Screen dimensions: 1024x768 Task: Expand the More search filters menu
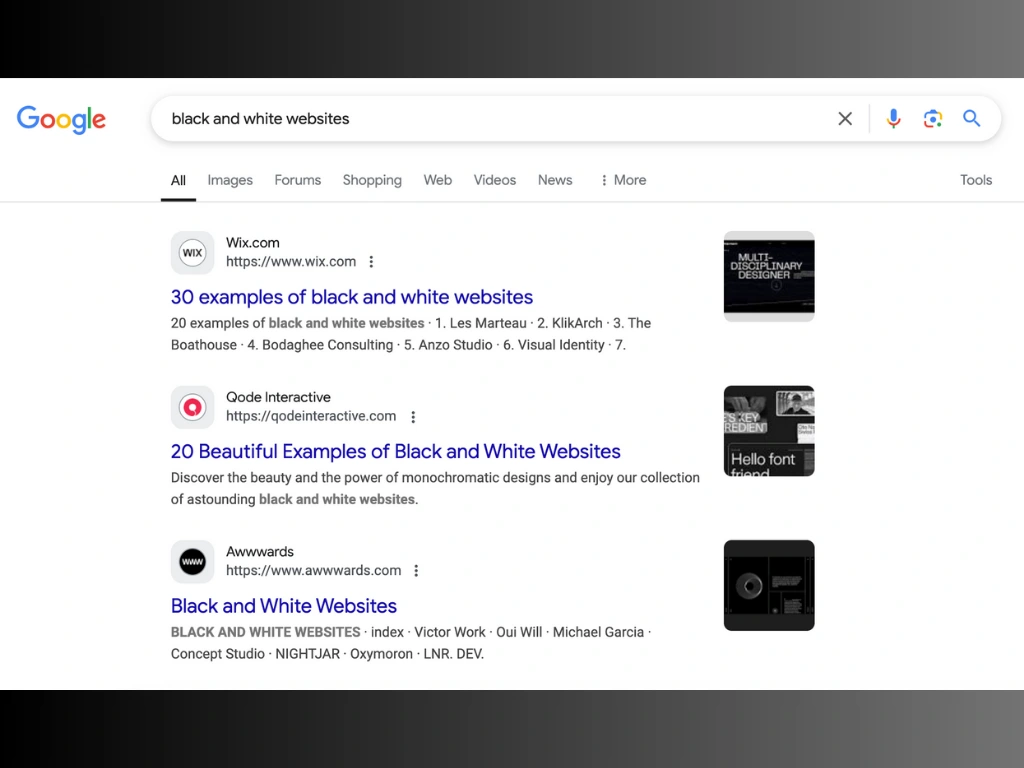point(623,180)
